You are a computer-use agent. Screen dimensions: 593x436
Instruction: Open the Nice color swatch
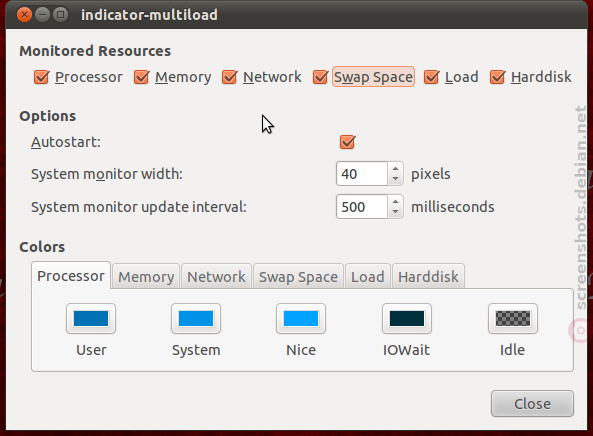[301, 318]
